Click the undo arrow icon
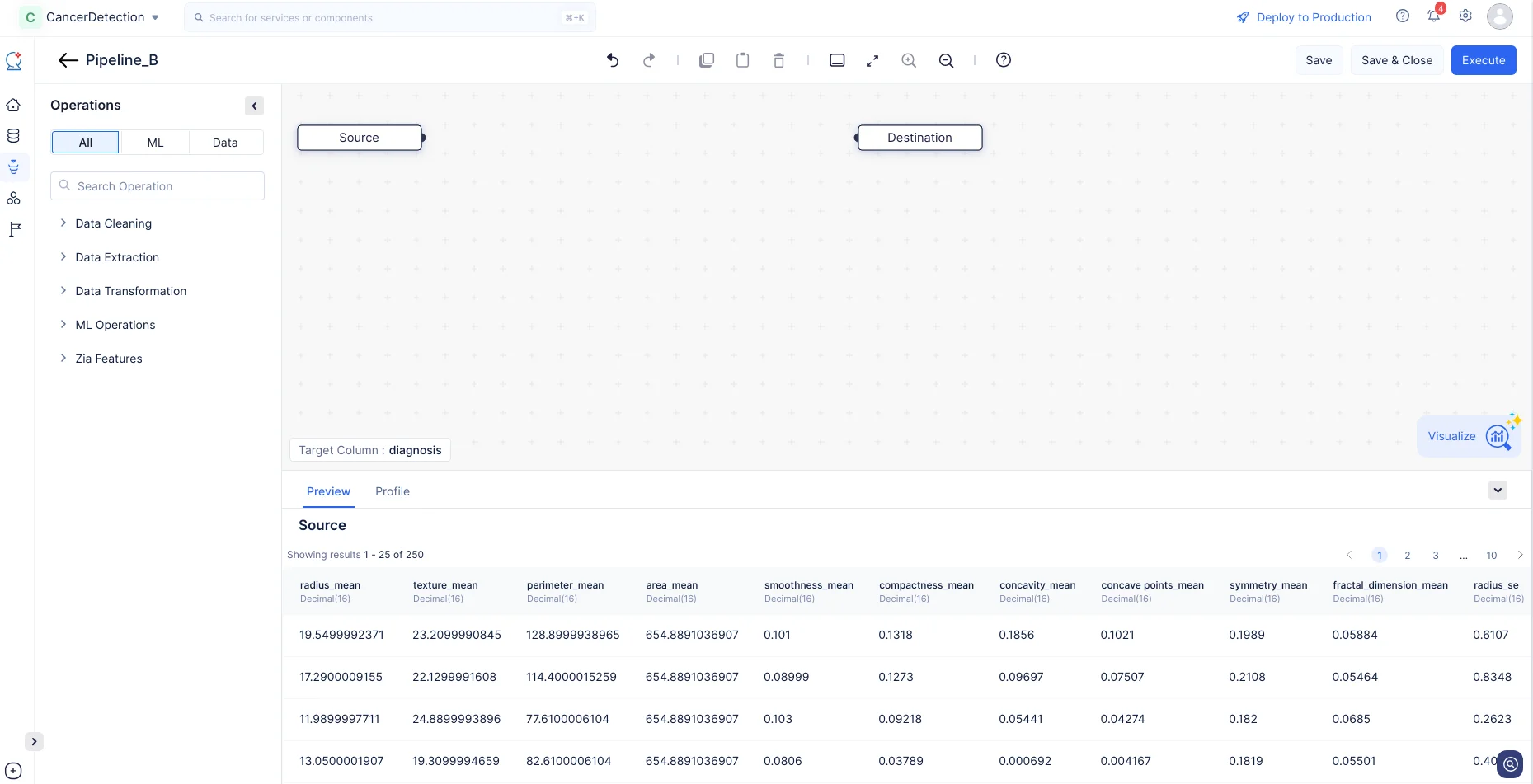1533x784 pixels. point(613,60)
